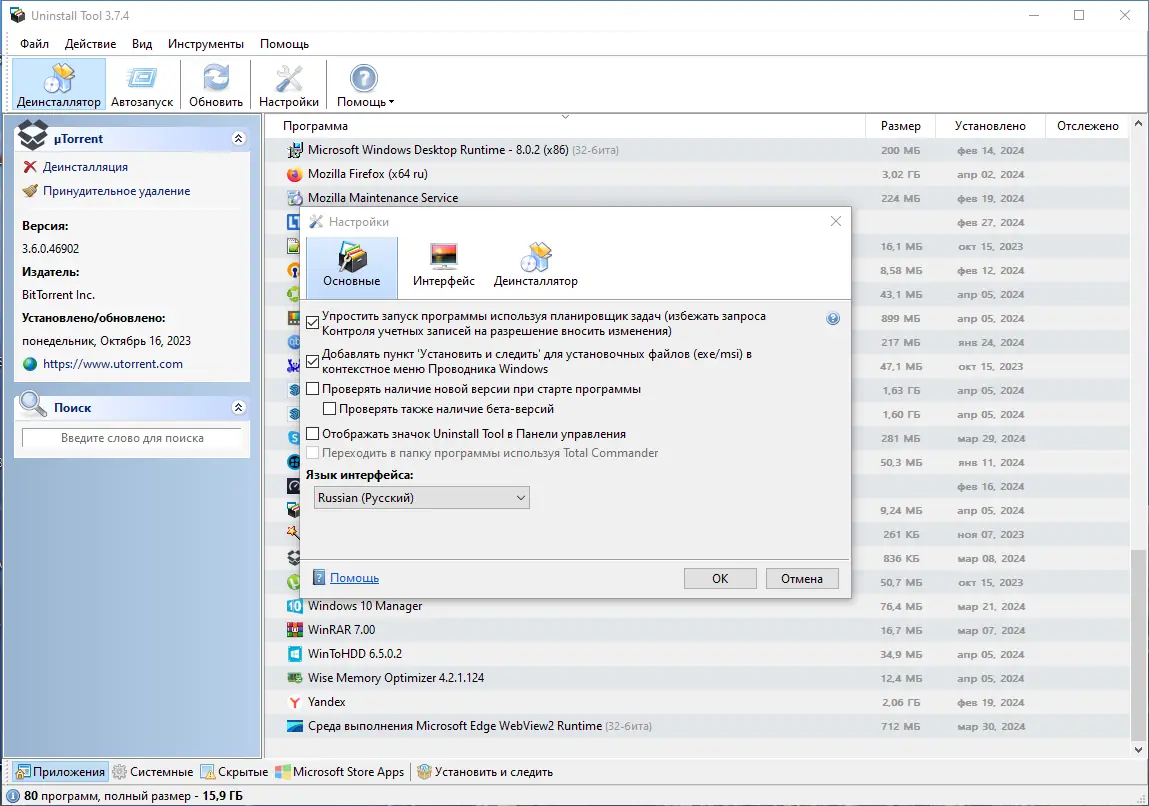Switch to the Интерфейс settings page

[443, 265]
